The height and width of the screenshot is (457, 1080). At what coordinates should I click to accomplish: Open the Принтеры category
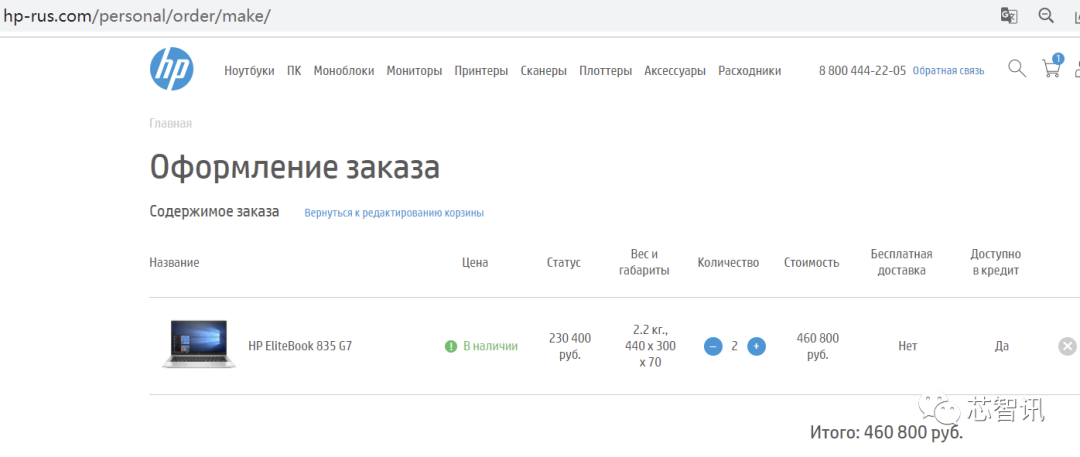pyautogui.click(x=481, y=70)
